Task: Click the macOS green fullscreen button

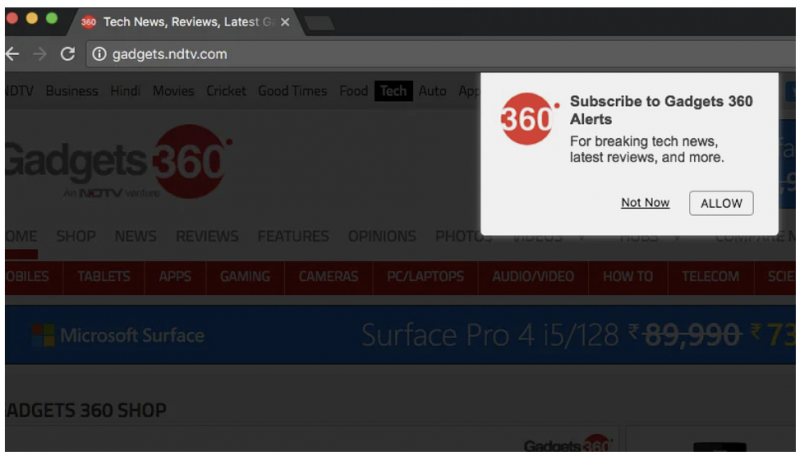Action: click(52, 18)
